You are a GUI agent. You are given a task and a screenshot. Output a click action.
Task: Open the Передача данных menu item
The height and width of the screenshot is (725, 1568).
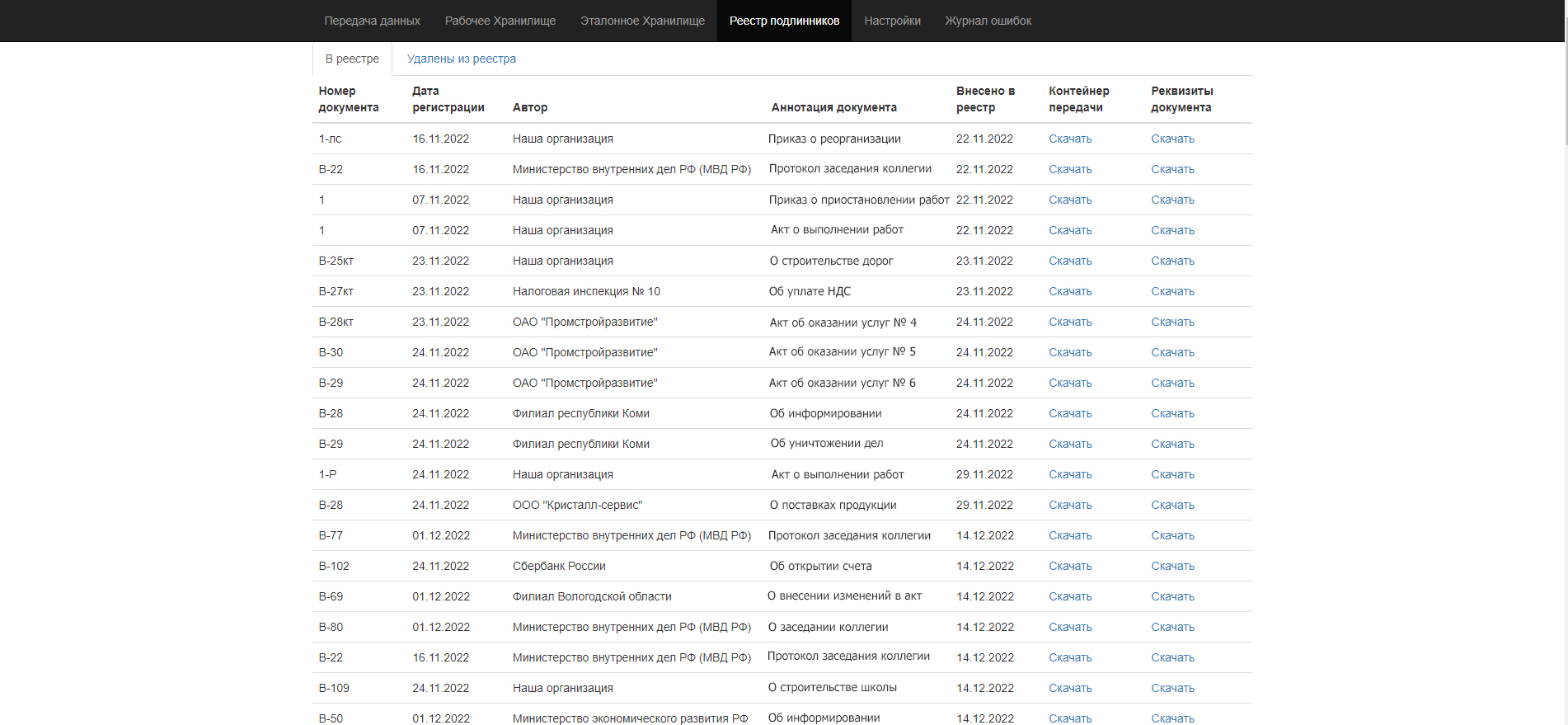pyautogui.click(x=372, y=21)
